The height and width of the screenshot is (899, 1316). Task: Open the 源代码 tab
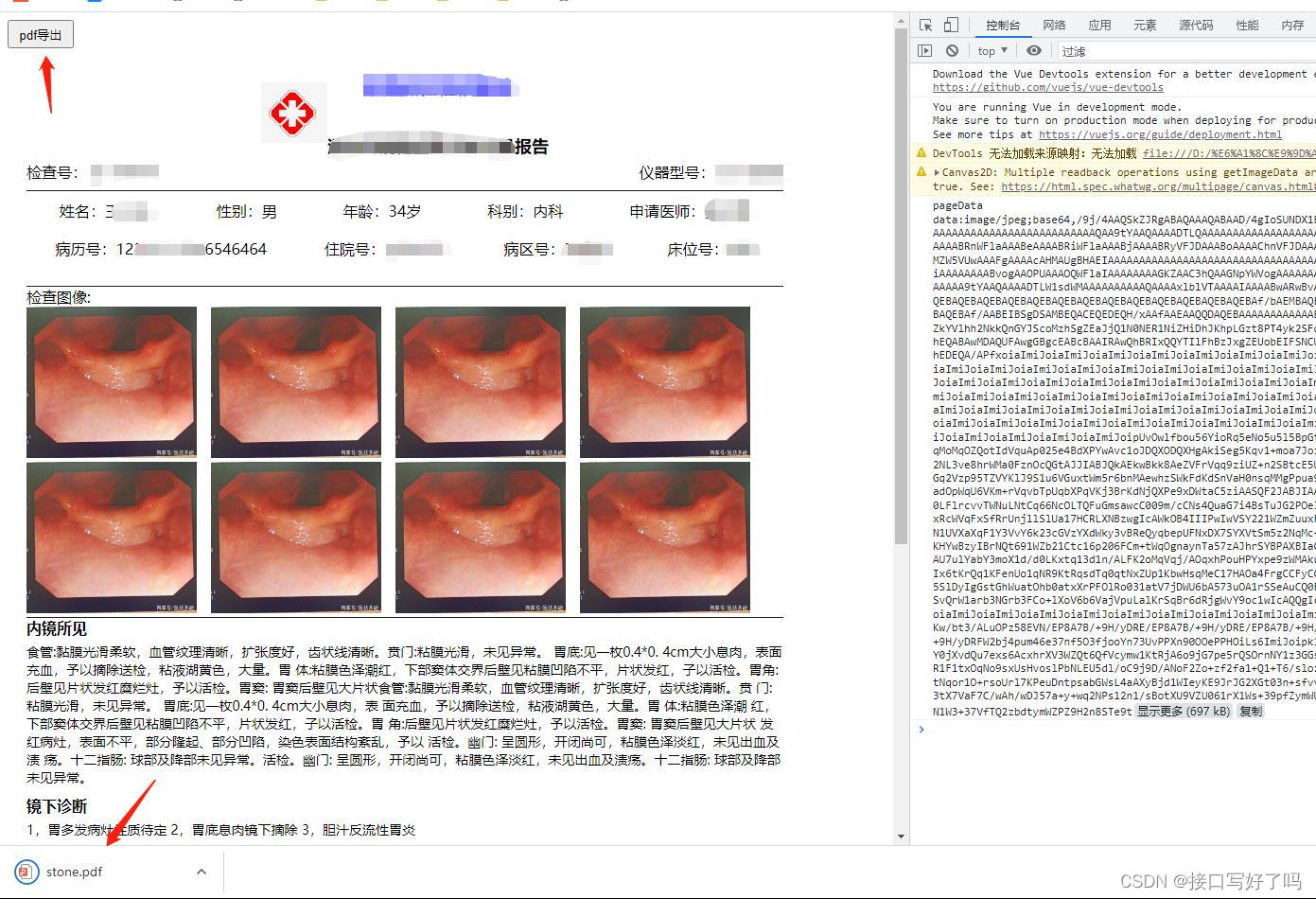1195,25
